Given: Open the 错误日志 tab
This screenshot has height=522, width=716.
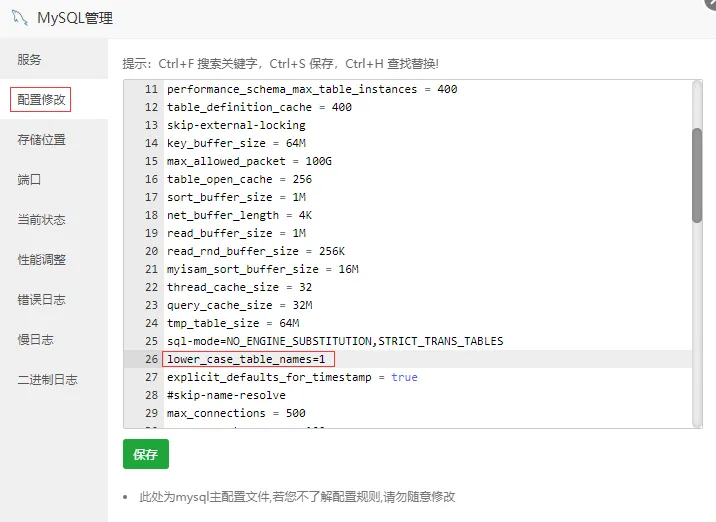Looking at the screenshot, I should tap(41, 300).
